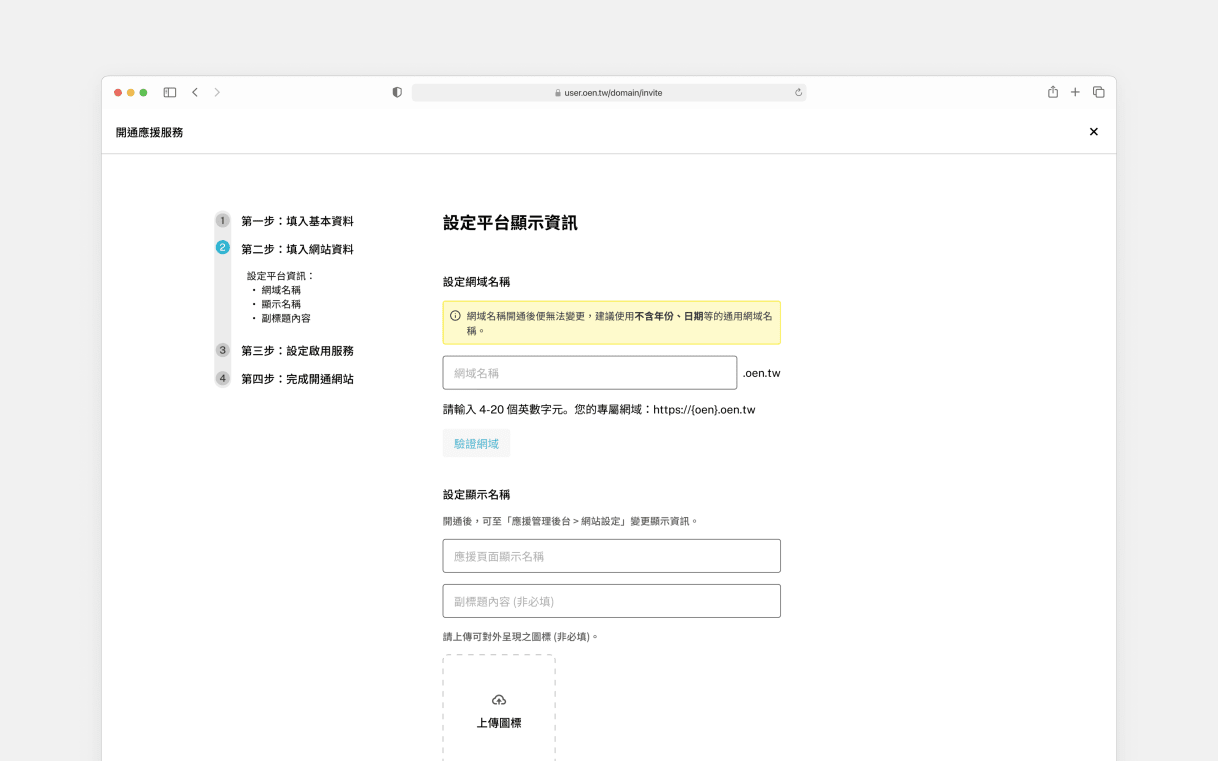The height and width of the screenshot is (761, 1218).
Task: Click the 請上傳可對外呈現之圖標 hint text
Action: [x=520, y=636]
